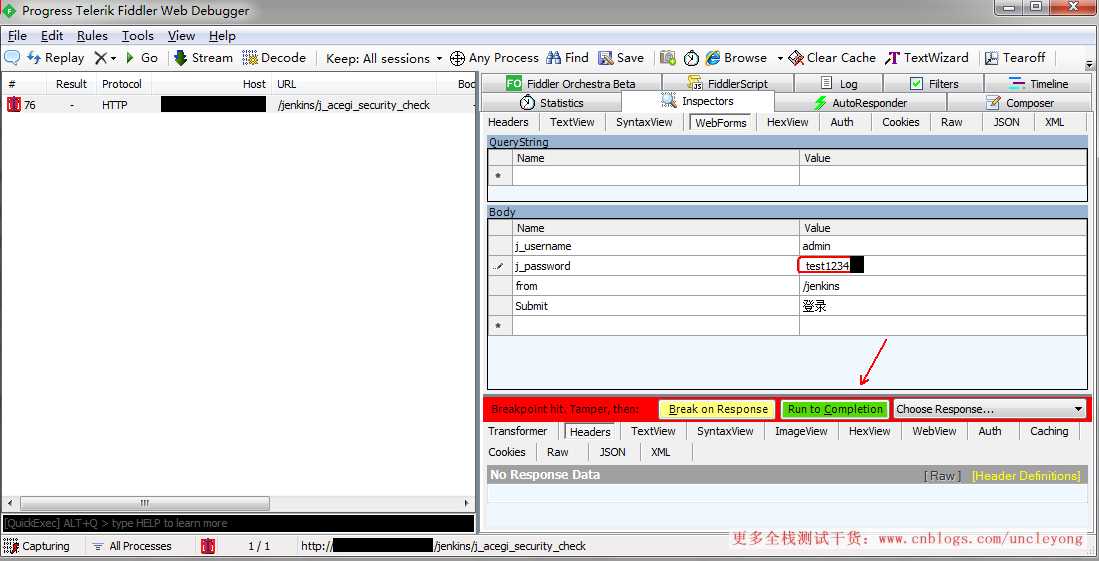
Task: Click scroll right arrow of session list
Action: [467, 503]
